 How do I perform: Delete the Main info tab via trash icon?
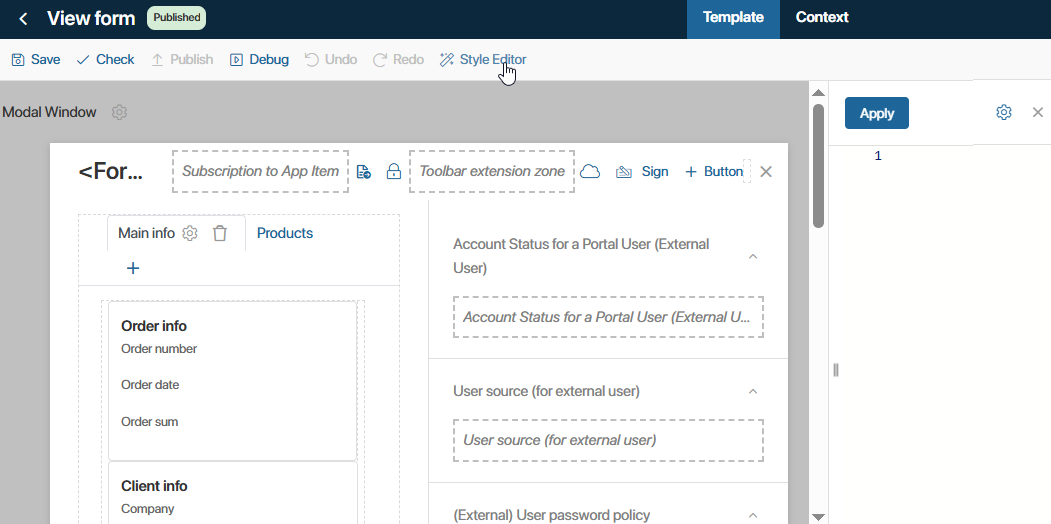coord(220,233)
